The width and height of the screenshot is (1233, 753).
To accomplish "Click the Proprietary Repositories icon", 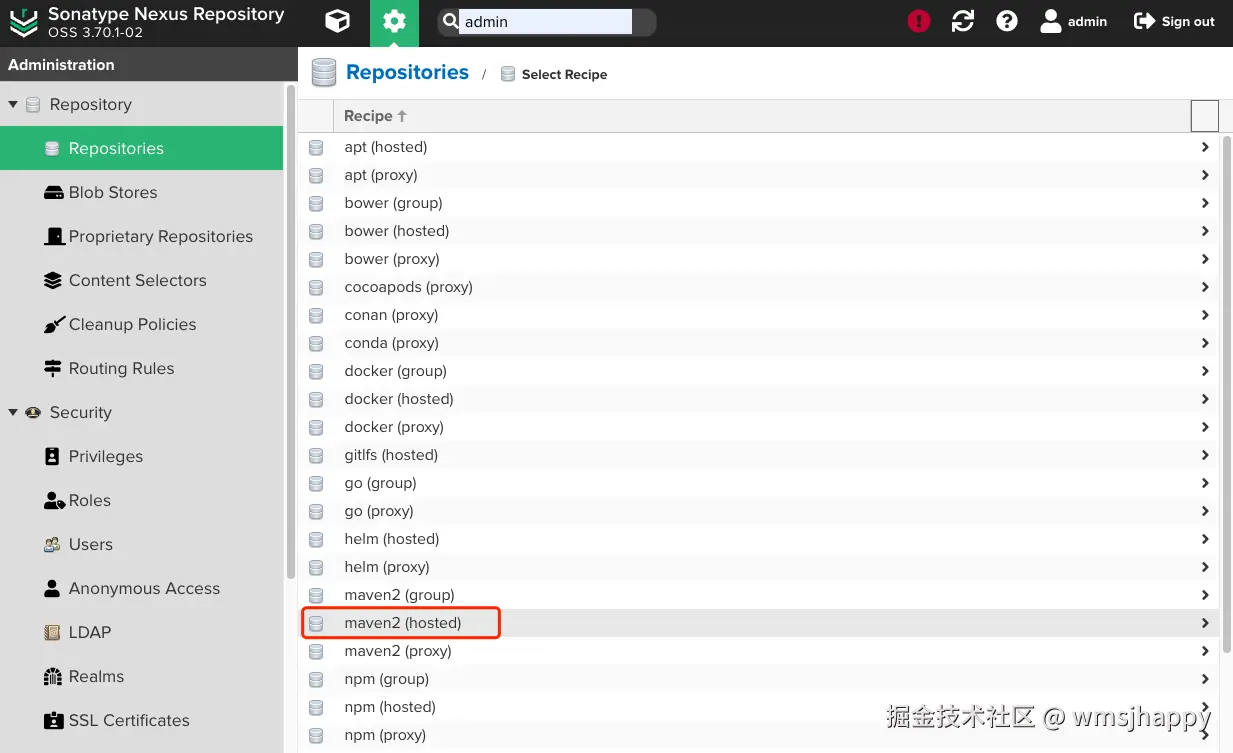I will tap(53, 236).
